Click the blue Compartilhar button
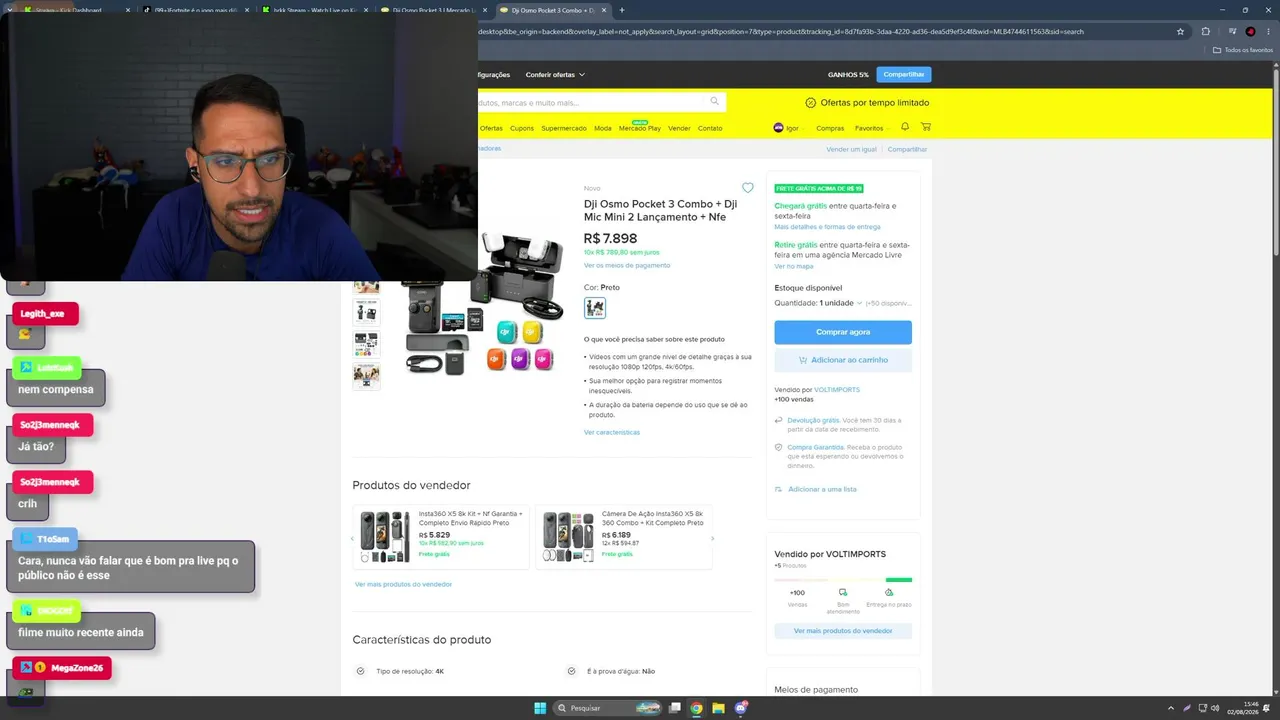 click(904, 74)
